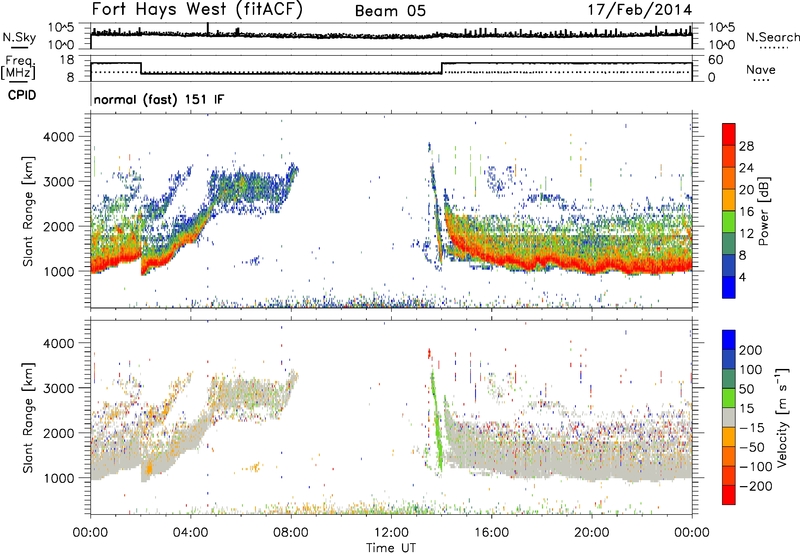Click the '60' Nave axis value
This screenshot has height=554, width=800.
716,60
